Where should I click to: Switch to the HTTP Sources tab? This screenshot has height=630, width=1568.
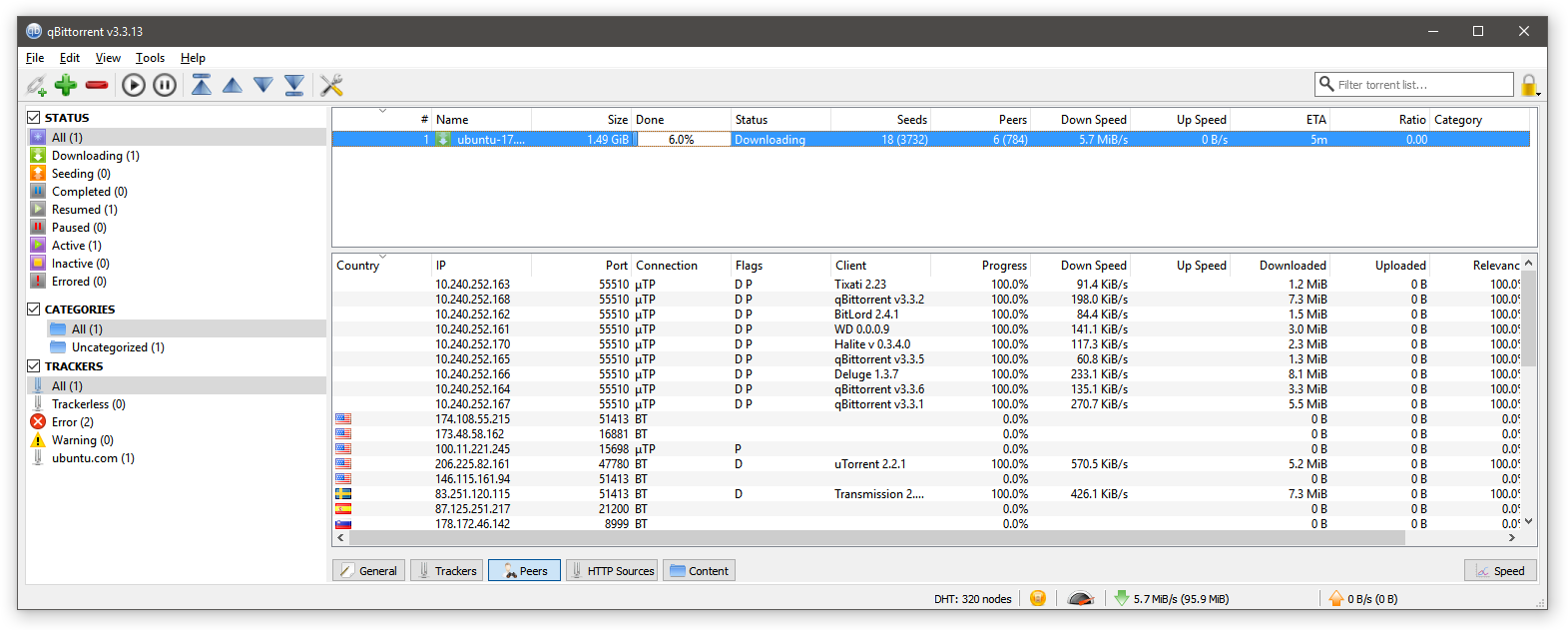click(612, 570)
